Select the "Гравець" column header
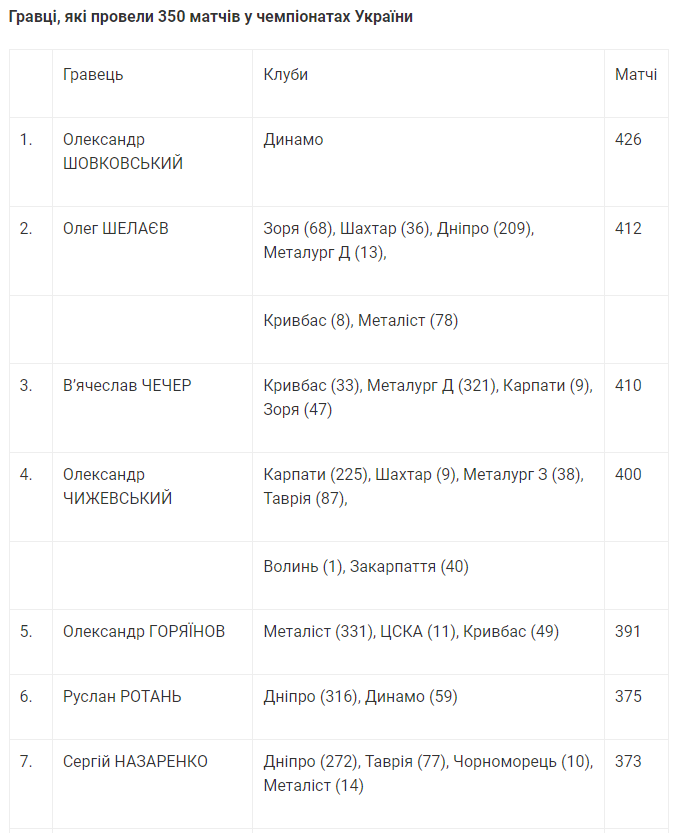 93,75
